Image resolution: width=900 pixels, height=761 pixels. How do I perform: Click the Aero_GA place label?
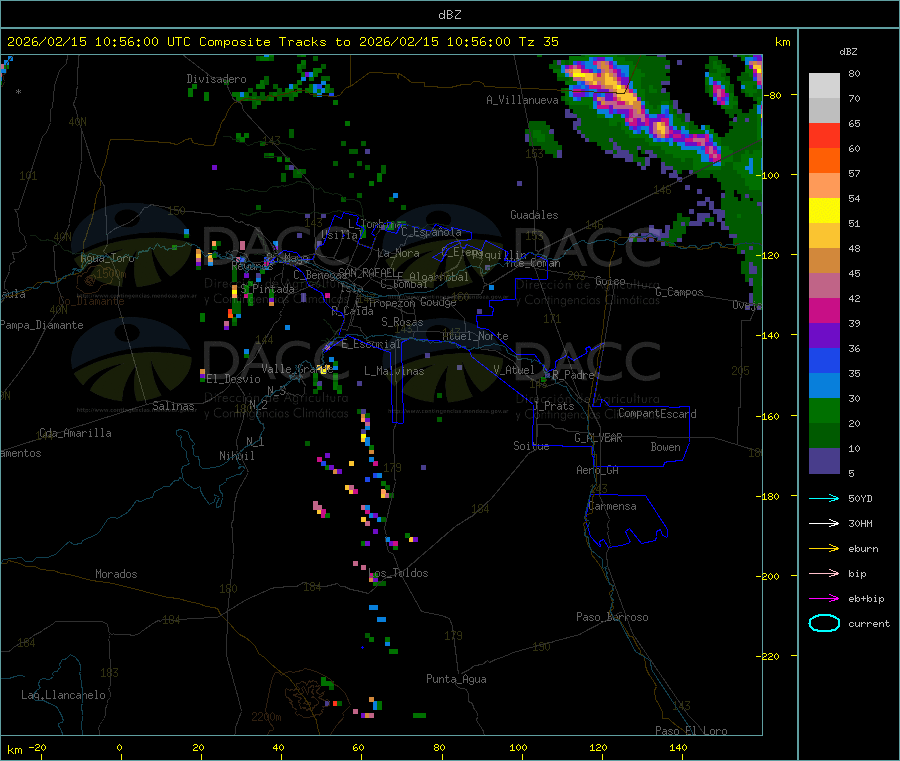click(x=598, y=470)
